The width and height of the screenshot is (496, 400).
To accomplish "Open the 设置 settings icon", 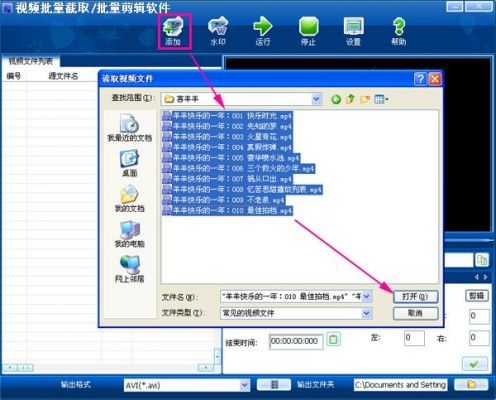I will click(x=353, y=31).
